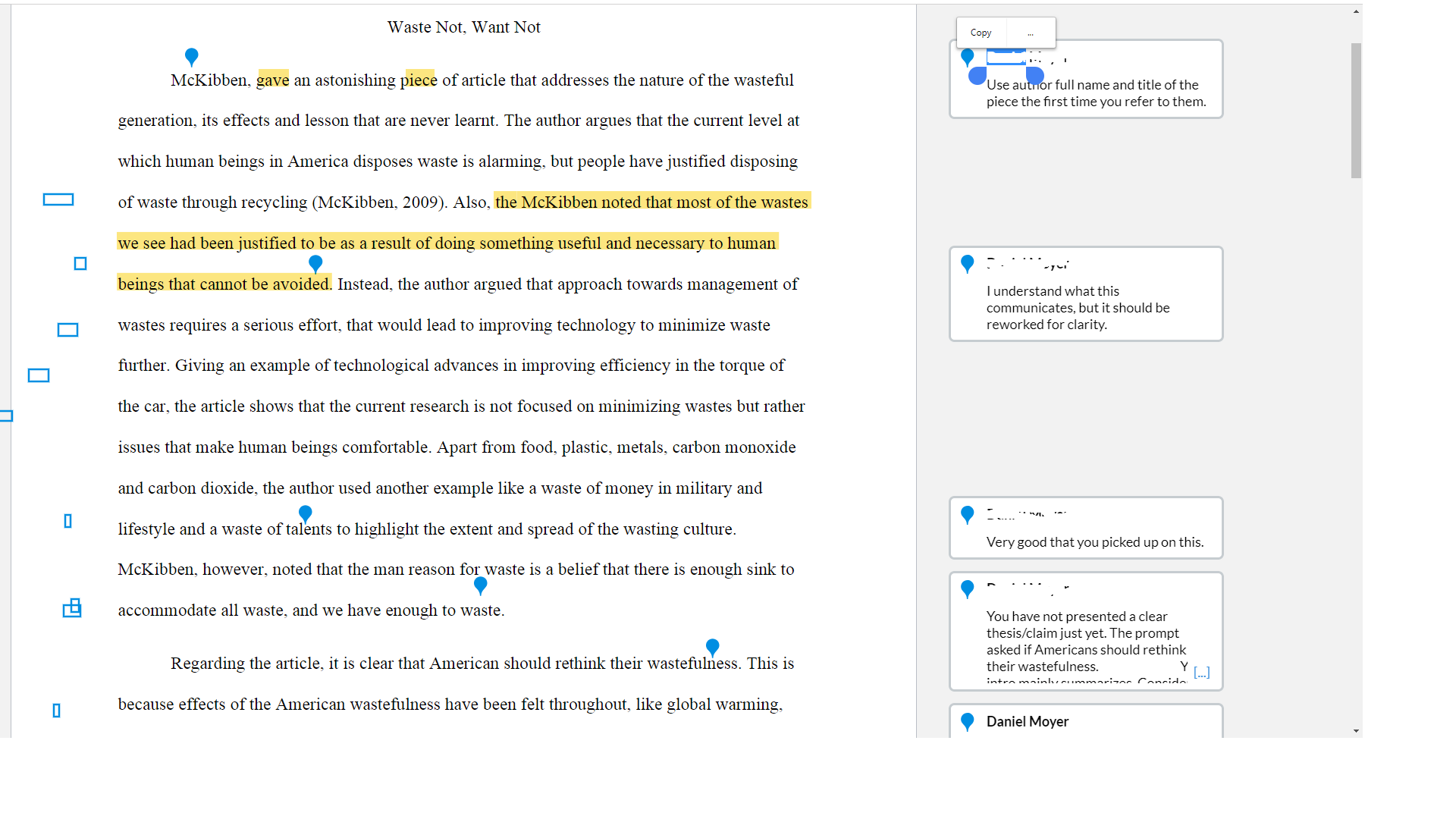Select comment 'You have not presented a clear thesis'

pyautogui.click(x=1086, y=632)
